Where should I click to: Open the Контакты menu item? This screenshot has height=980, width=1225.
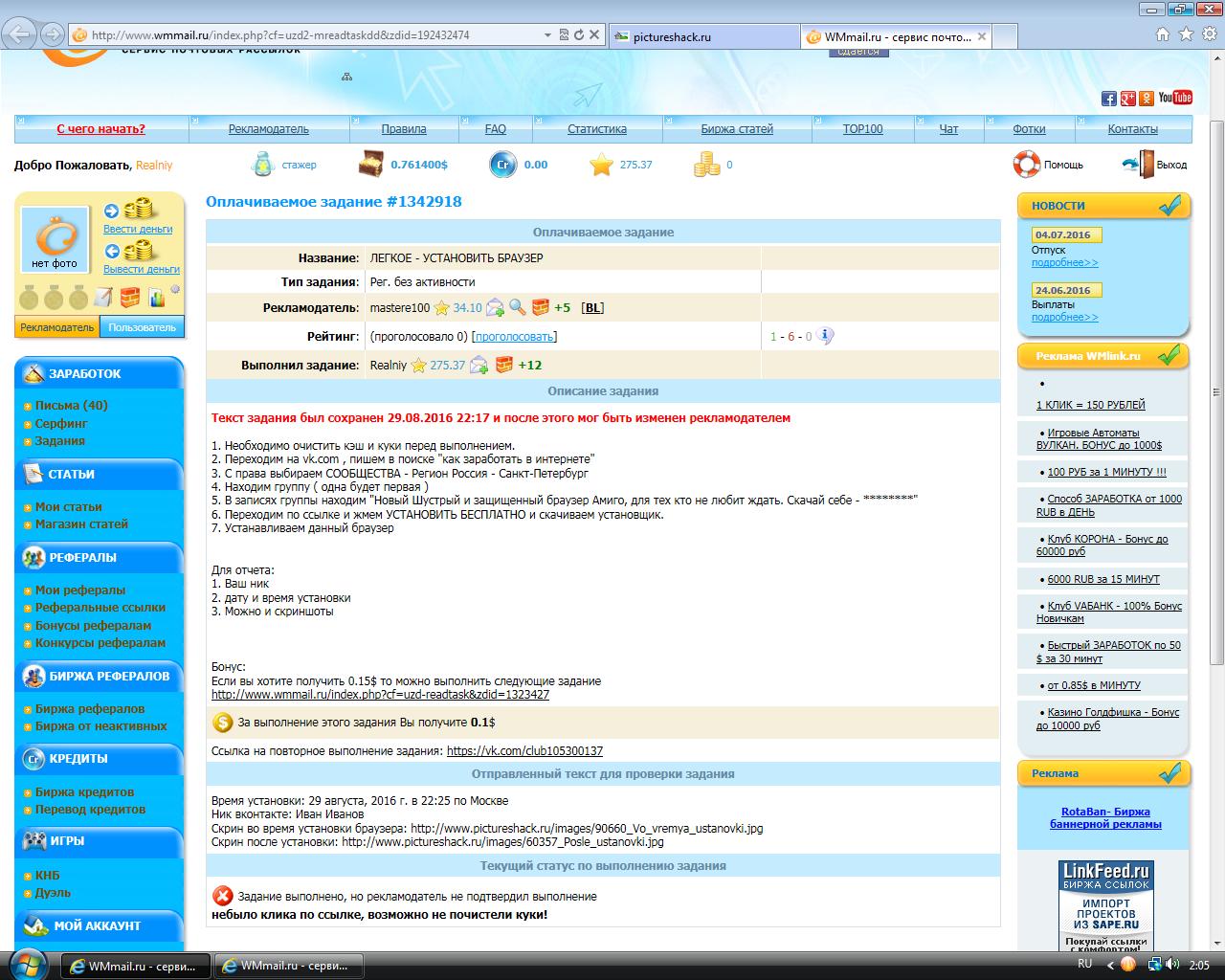coord(1132,128)
